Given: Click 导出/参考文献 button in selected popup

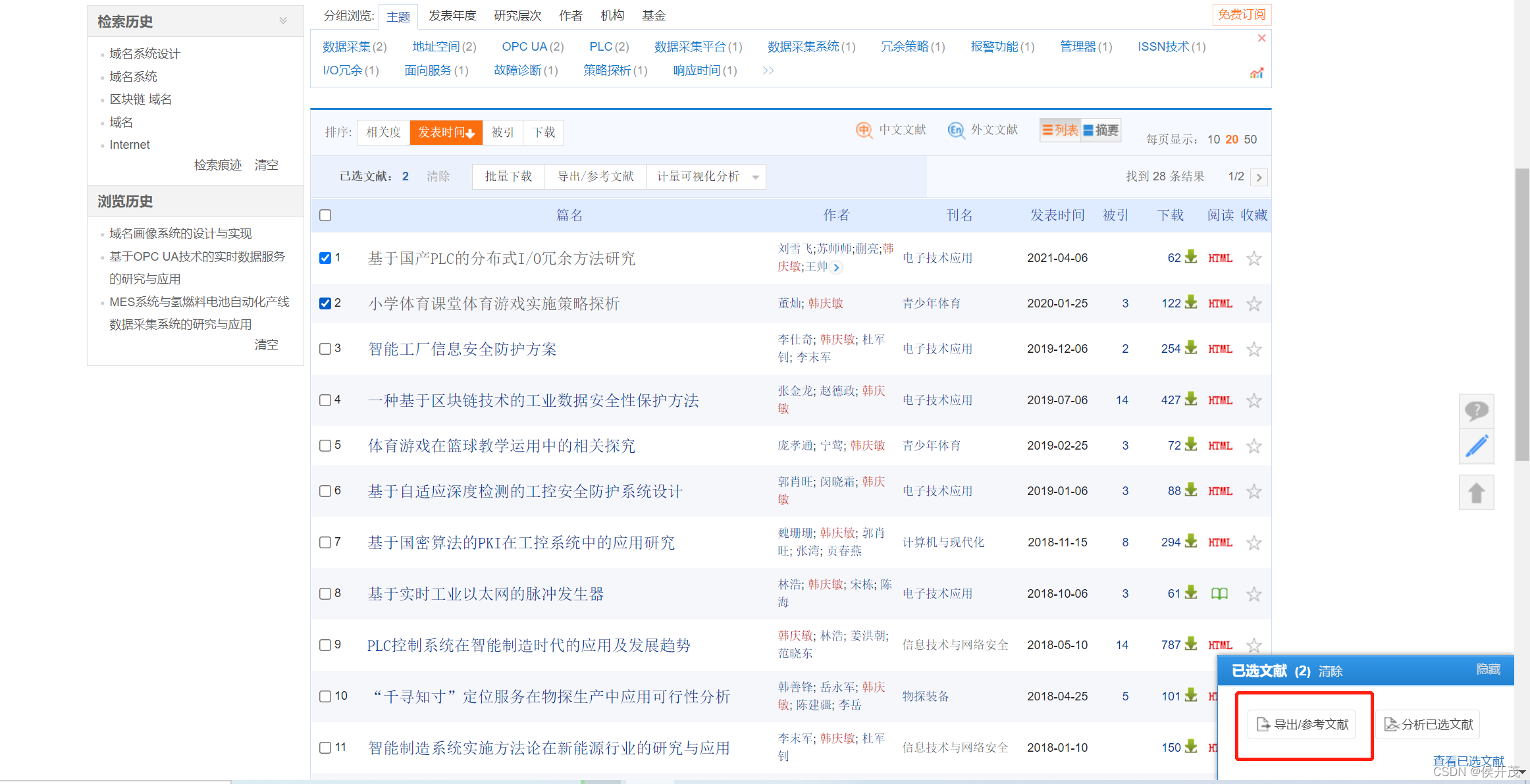Looking at the screenshot, I should pyautogui.click(x=1302, y=724).
